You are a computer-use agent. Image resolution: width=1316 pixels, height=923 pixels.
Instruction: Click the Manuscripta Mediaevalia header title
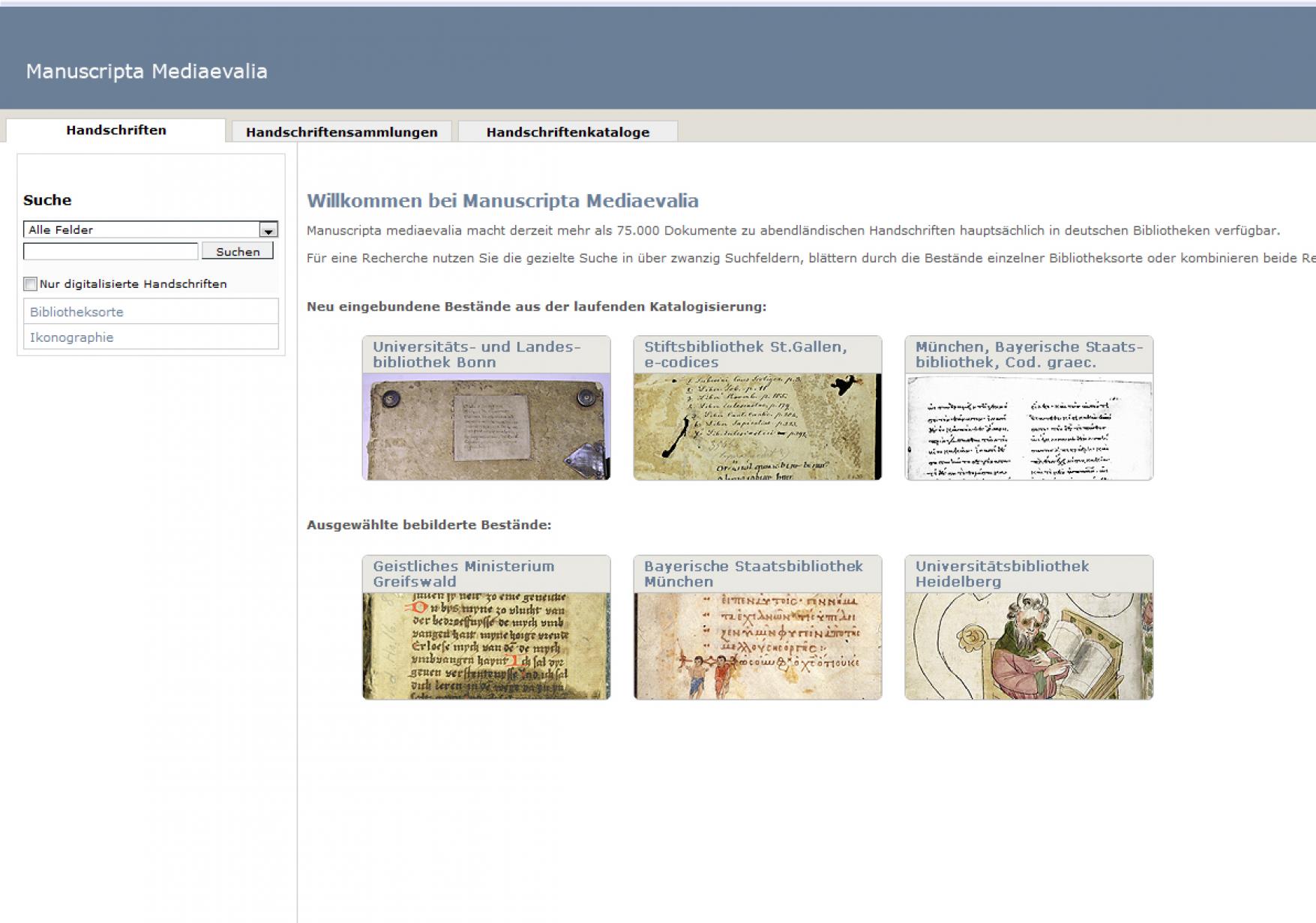coord(147,71)
